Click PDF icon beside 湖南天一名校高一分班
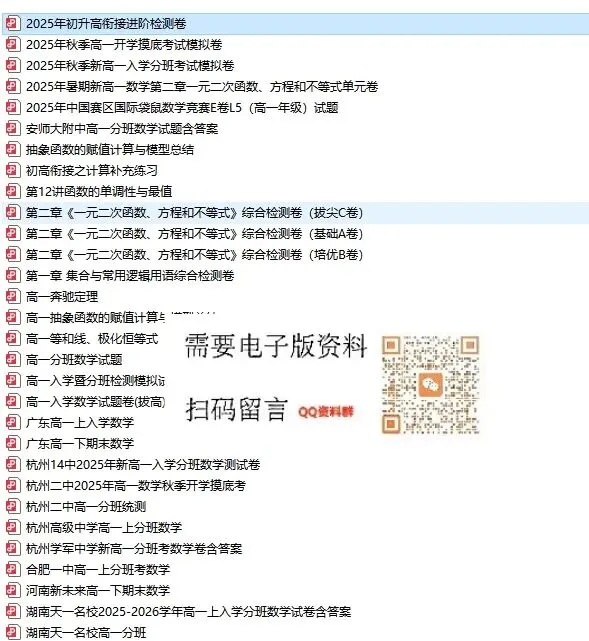589x641 pixels. 13,632
